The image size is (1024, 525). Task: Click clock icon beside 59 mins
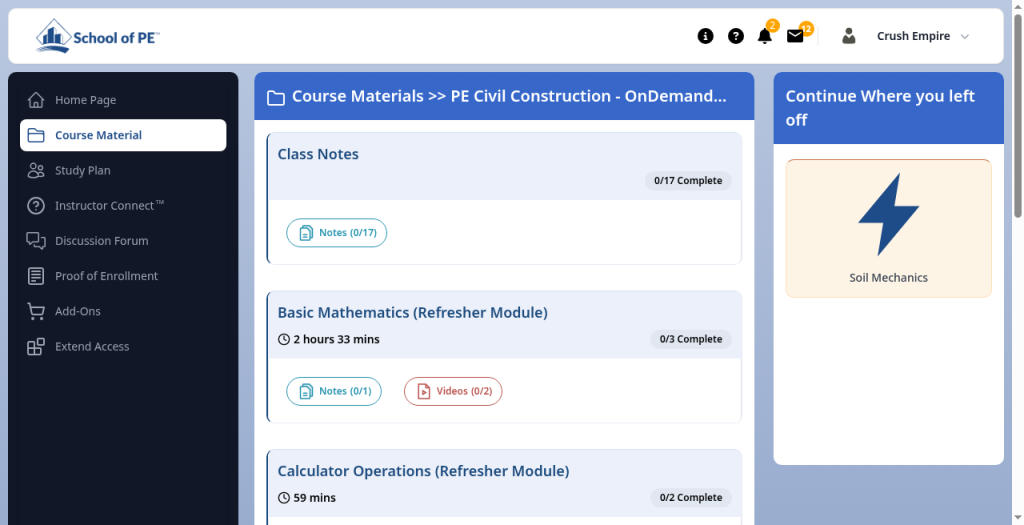(283, 498)
